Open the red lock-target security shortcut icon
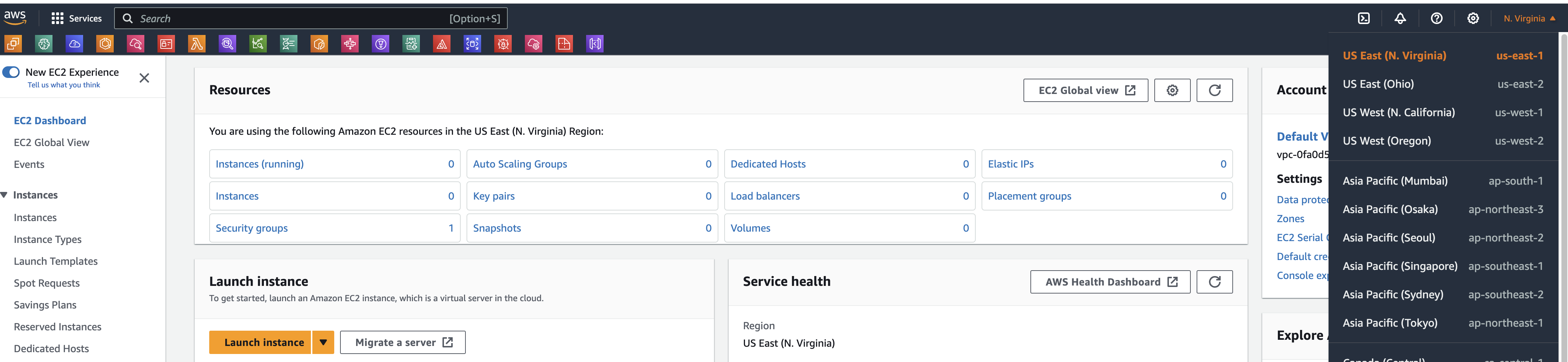1568x362 pixels. [x=503, y=44]
